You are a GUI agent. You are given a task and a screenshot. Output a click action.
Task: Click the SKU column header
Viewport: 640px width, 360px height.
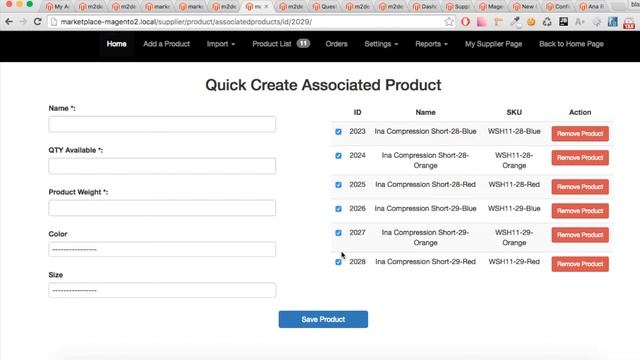tap(514, 112)
